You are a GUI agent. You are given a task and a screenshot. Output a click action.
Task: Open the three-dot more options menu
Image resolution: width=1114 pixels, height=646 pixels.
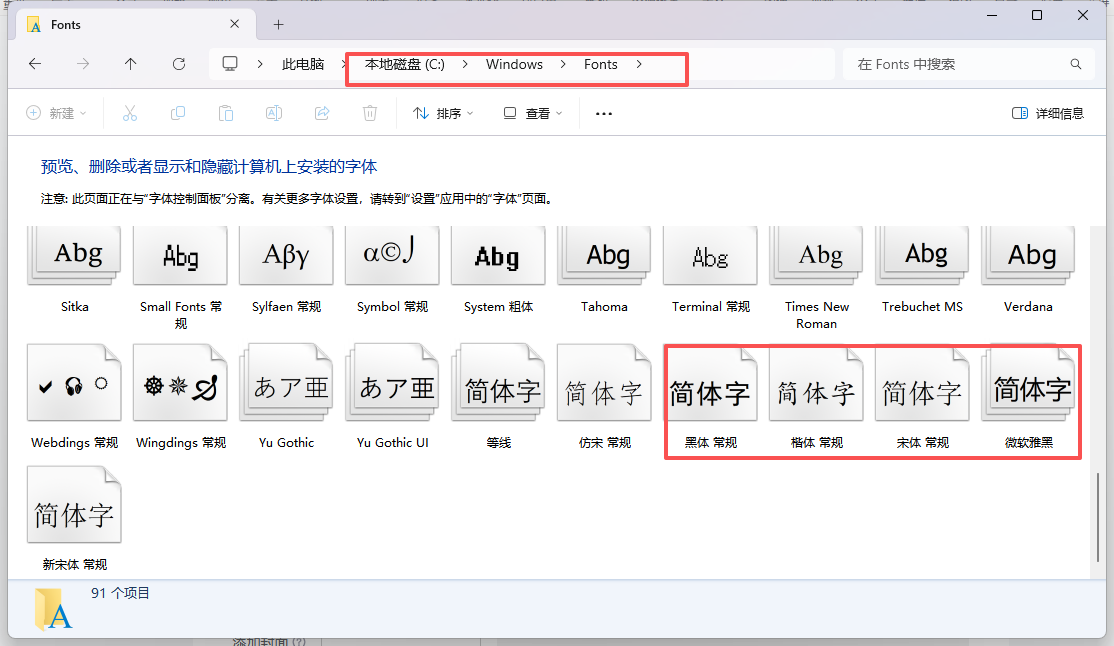604,113
